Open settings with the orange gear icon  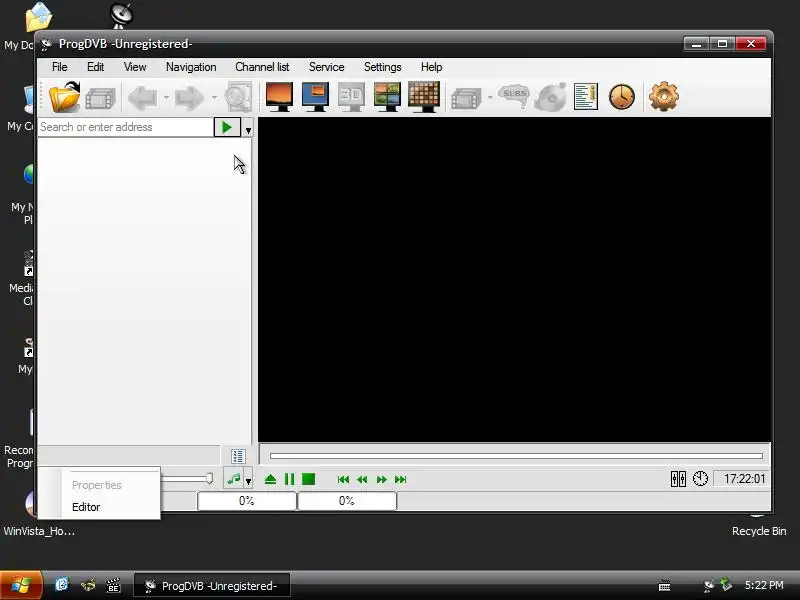663,96
